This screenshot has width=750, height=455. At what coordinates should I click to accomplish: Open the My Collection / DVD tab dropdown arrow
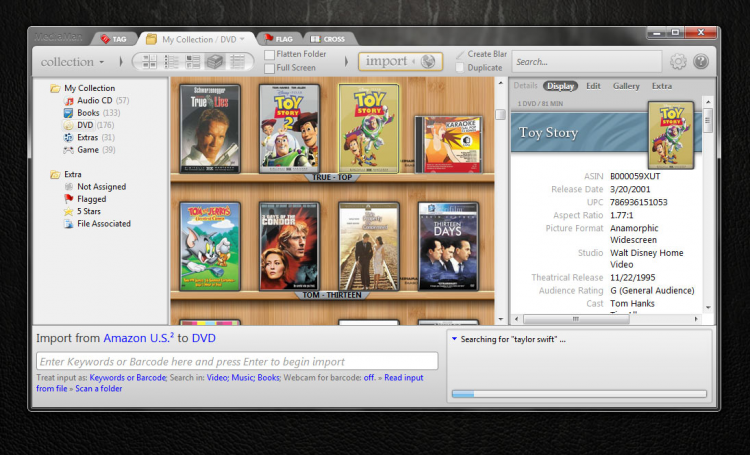(242, 39)
